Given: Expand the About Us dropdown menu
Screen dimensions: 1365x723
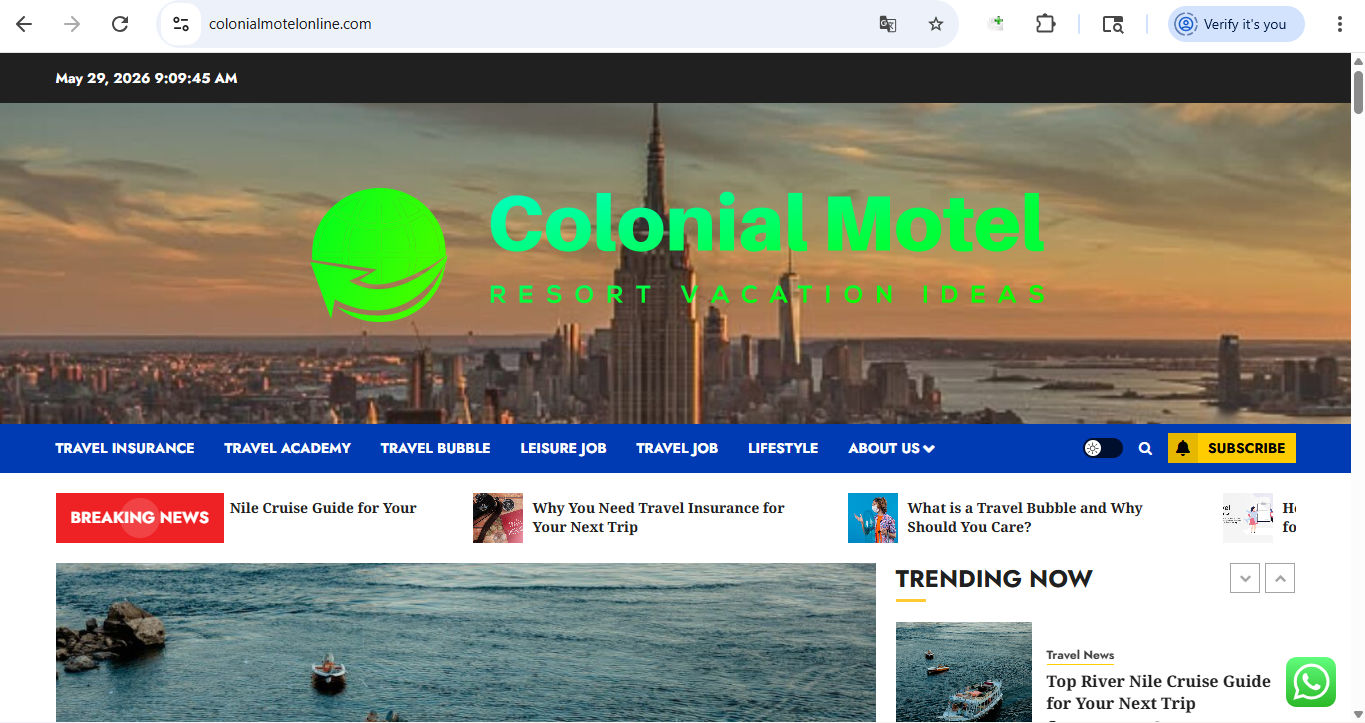Looking at the screenshot, I should 891,448.
